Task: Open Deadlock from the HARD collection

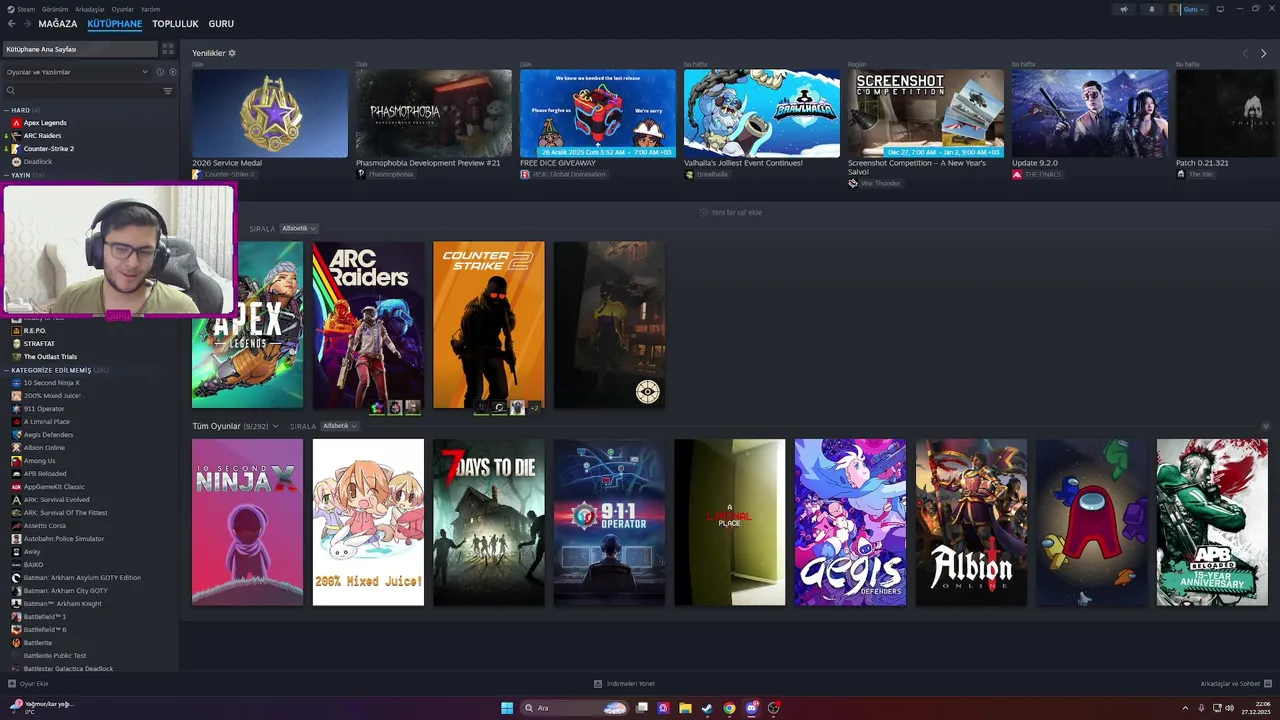Action: pos(38,162)
